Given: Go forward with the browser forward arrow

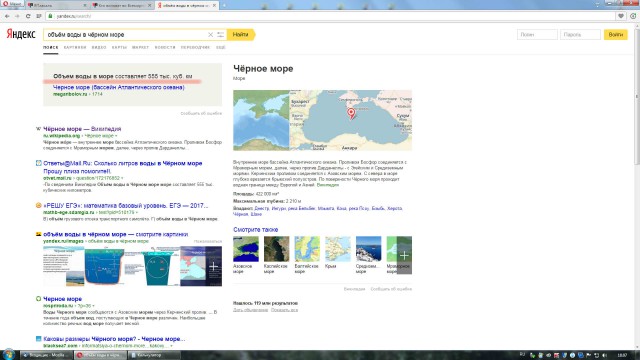Looking at the screenshot, I should [17, 16].
